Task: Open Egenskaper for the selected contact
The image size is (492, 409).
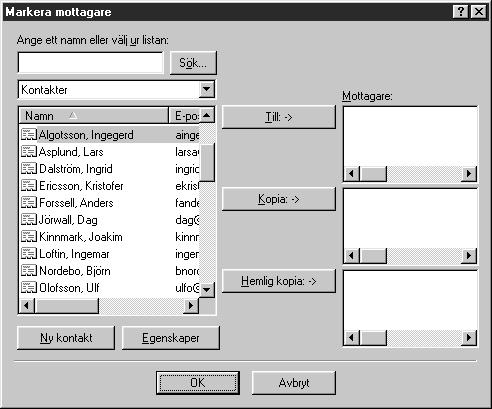Action: click(x=171, y=338)
